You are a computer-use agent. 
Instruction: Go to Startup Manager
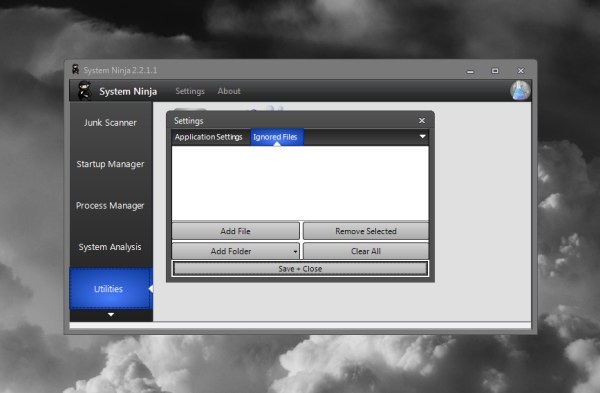tap(110, 164)
